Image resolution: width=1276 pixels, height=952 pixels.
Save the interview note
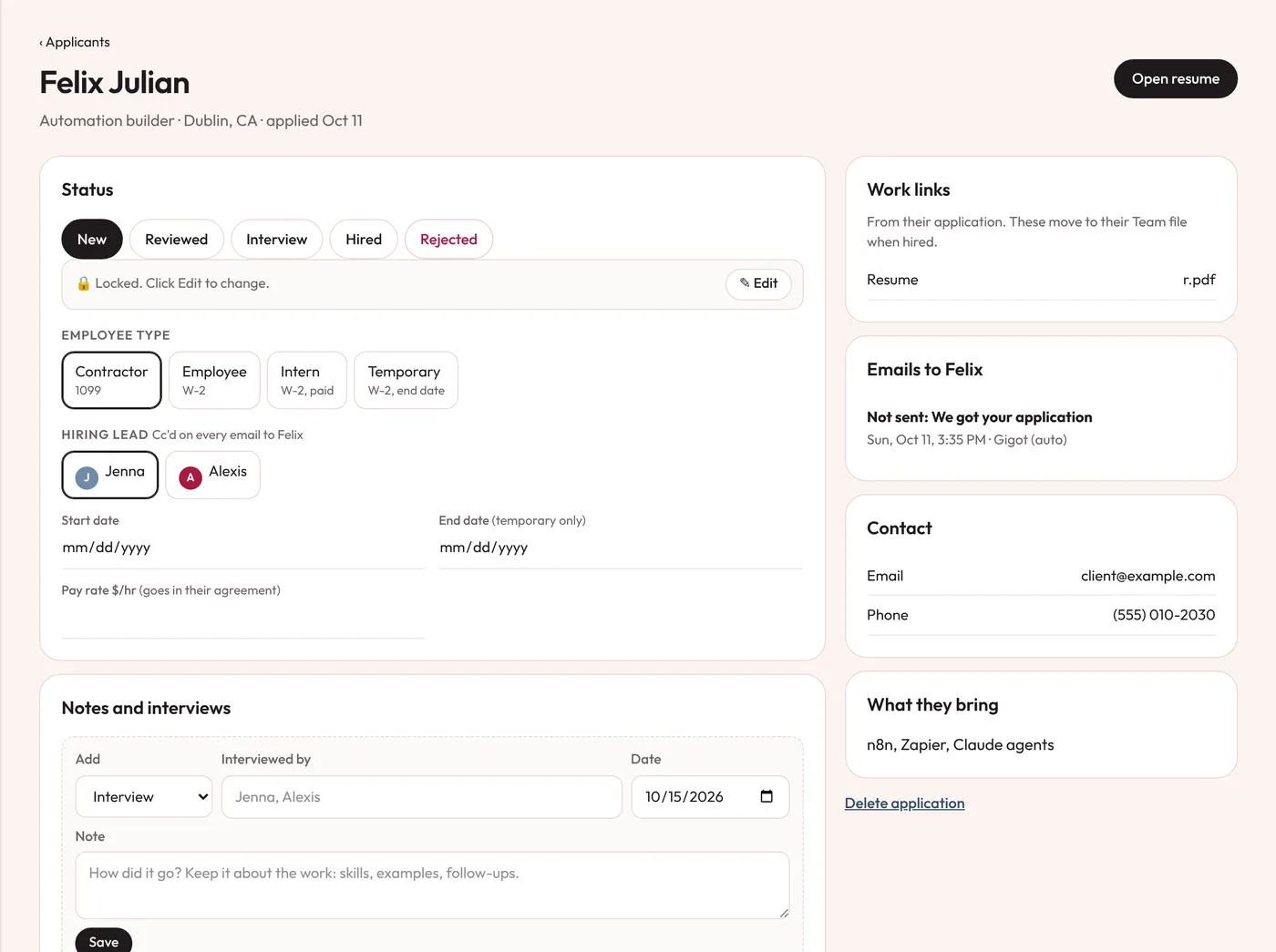(x=104, y=941)
